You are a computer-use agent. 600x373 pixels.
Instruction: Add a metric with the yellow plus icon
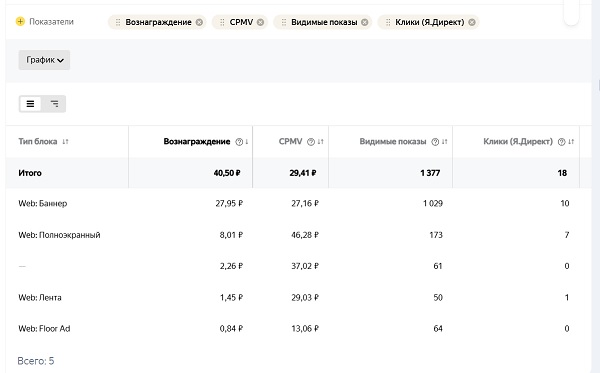click(20, 21)
